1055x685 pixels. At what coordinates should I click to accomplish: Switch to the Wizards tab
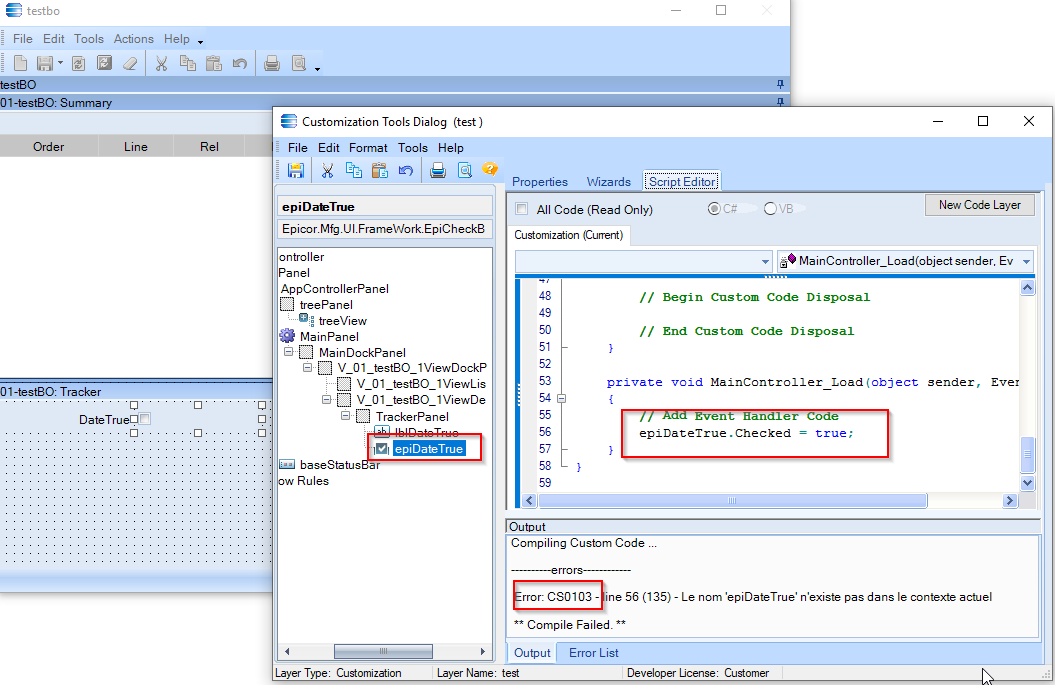click(609, 182)
